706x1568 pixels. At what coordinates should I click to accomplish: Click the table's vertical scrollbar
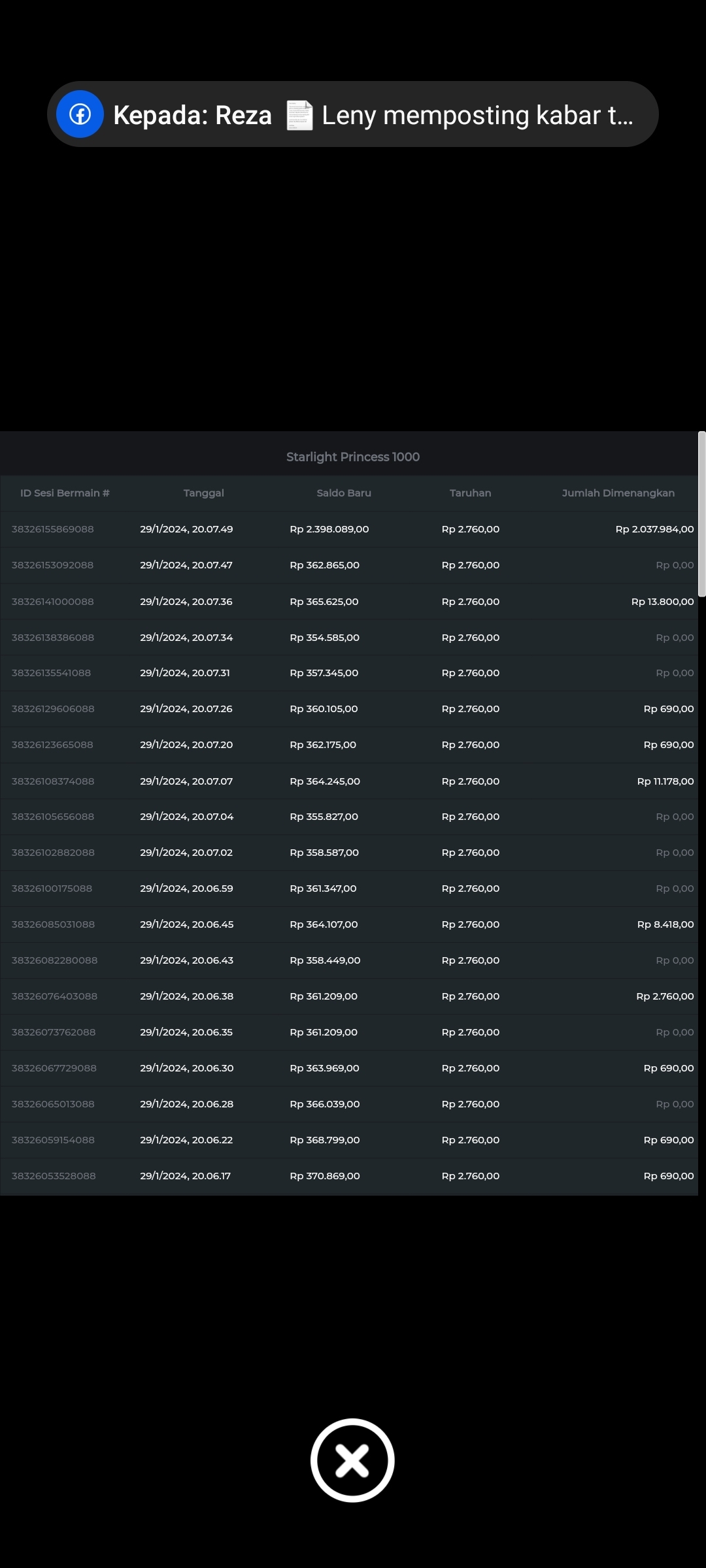coord(701,514)
